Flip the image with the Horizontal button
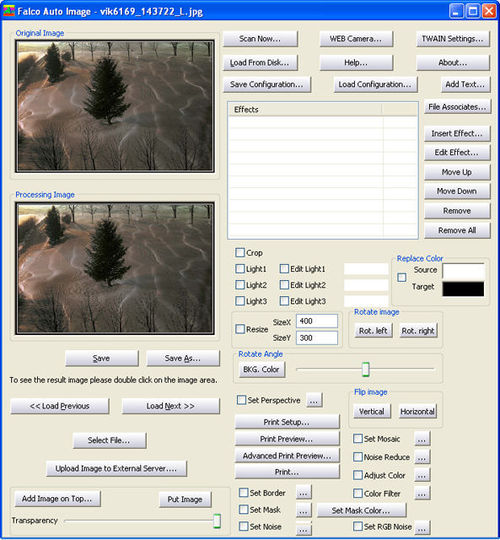This screenshot has height=540, width=500. tap(417, 412)
